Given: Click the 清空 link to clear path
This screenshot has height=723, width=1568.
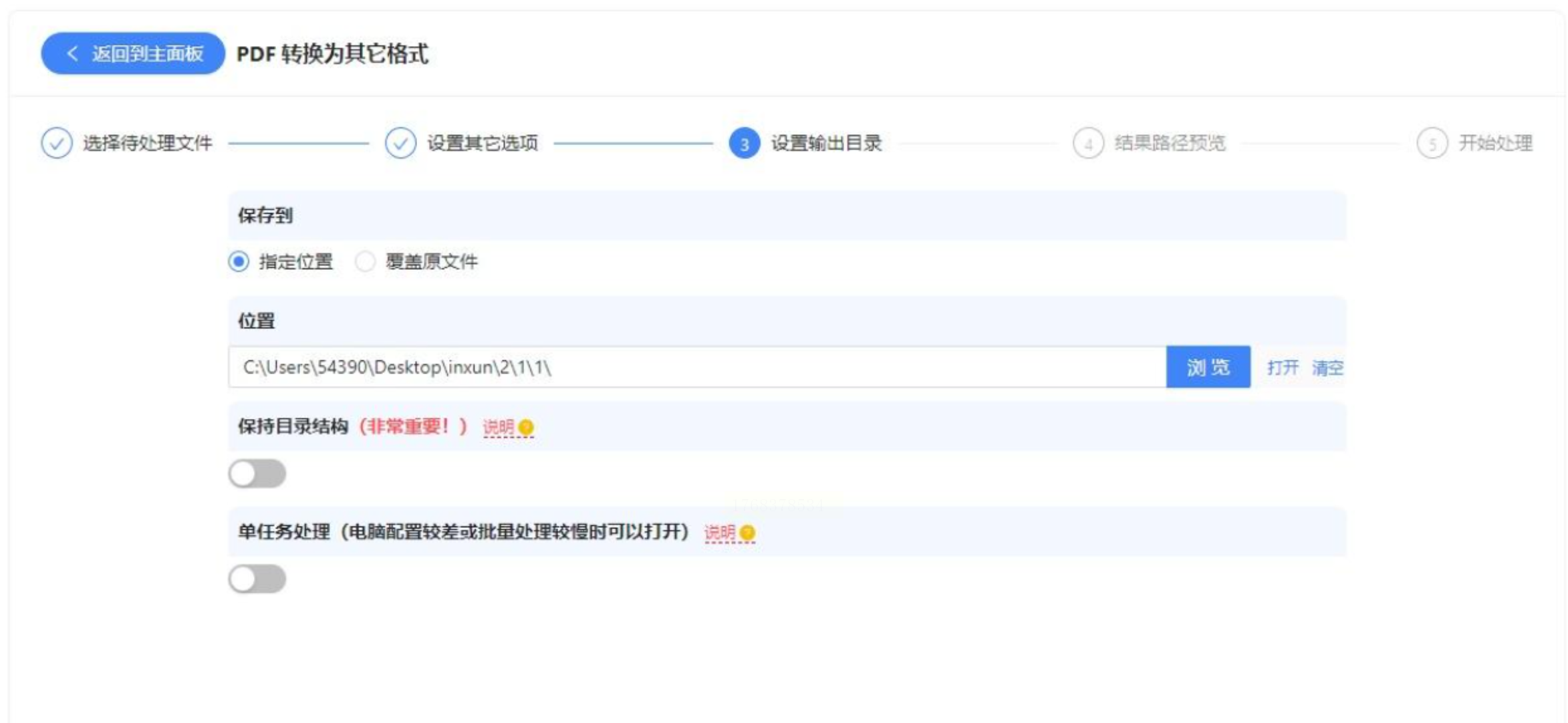Looking at the screenshot, I should click(1327, 368).
